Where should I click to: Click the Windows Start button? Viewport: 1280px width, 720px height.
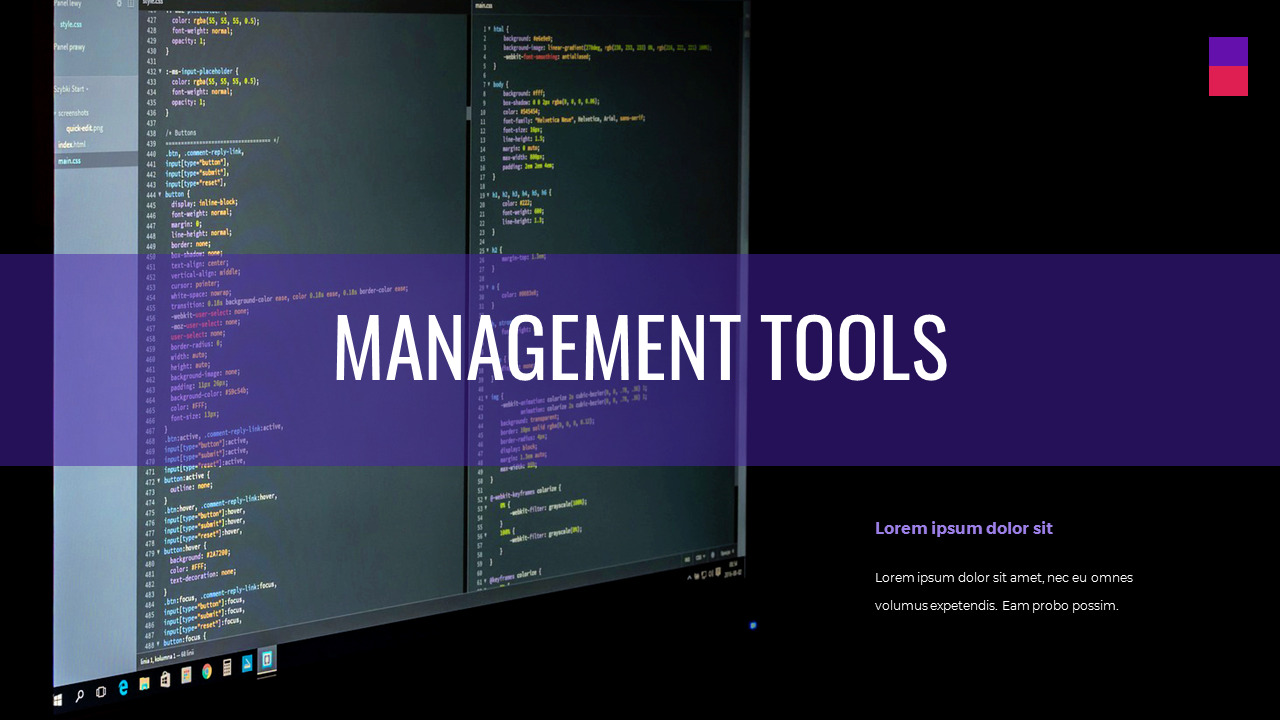(x=57, y=697)
